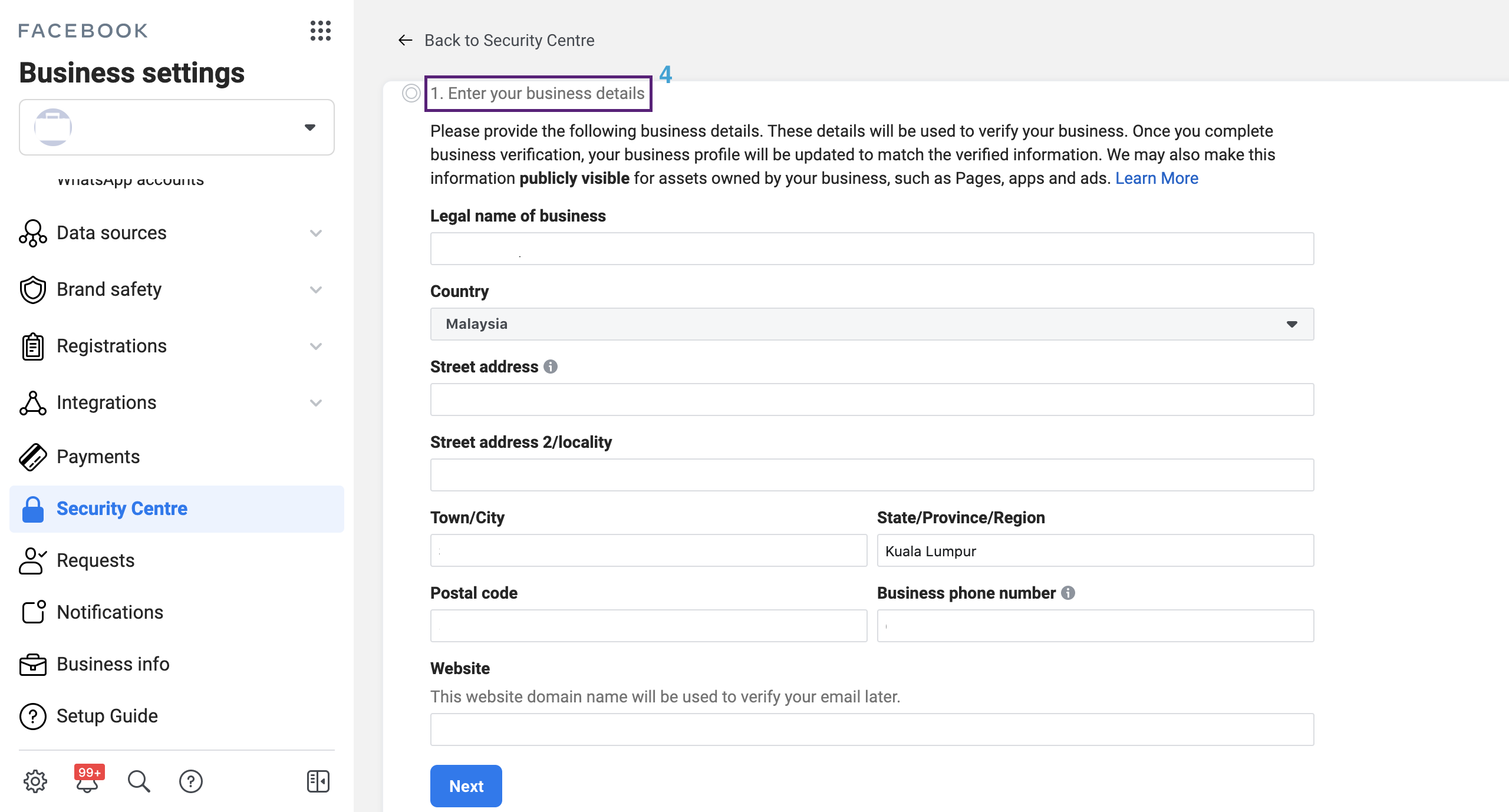Click the settings gear icon
1509x812 pixels.
point(35,781)
